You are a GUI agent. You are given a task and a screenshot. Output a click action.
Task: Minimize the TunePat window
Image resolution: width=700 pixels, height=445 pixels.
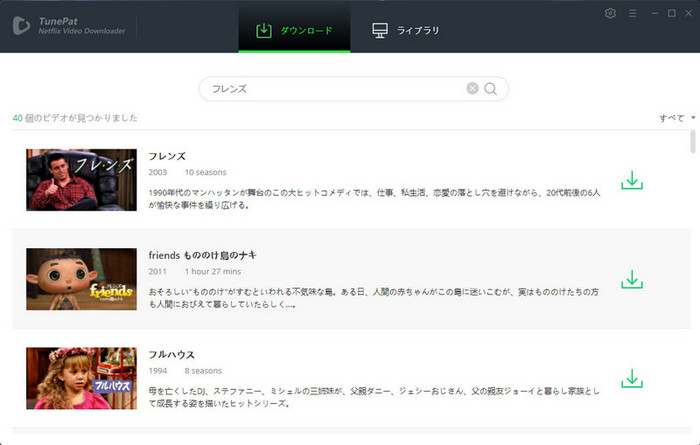[655, 13]
